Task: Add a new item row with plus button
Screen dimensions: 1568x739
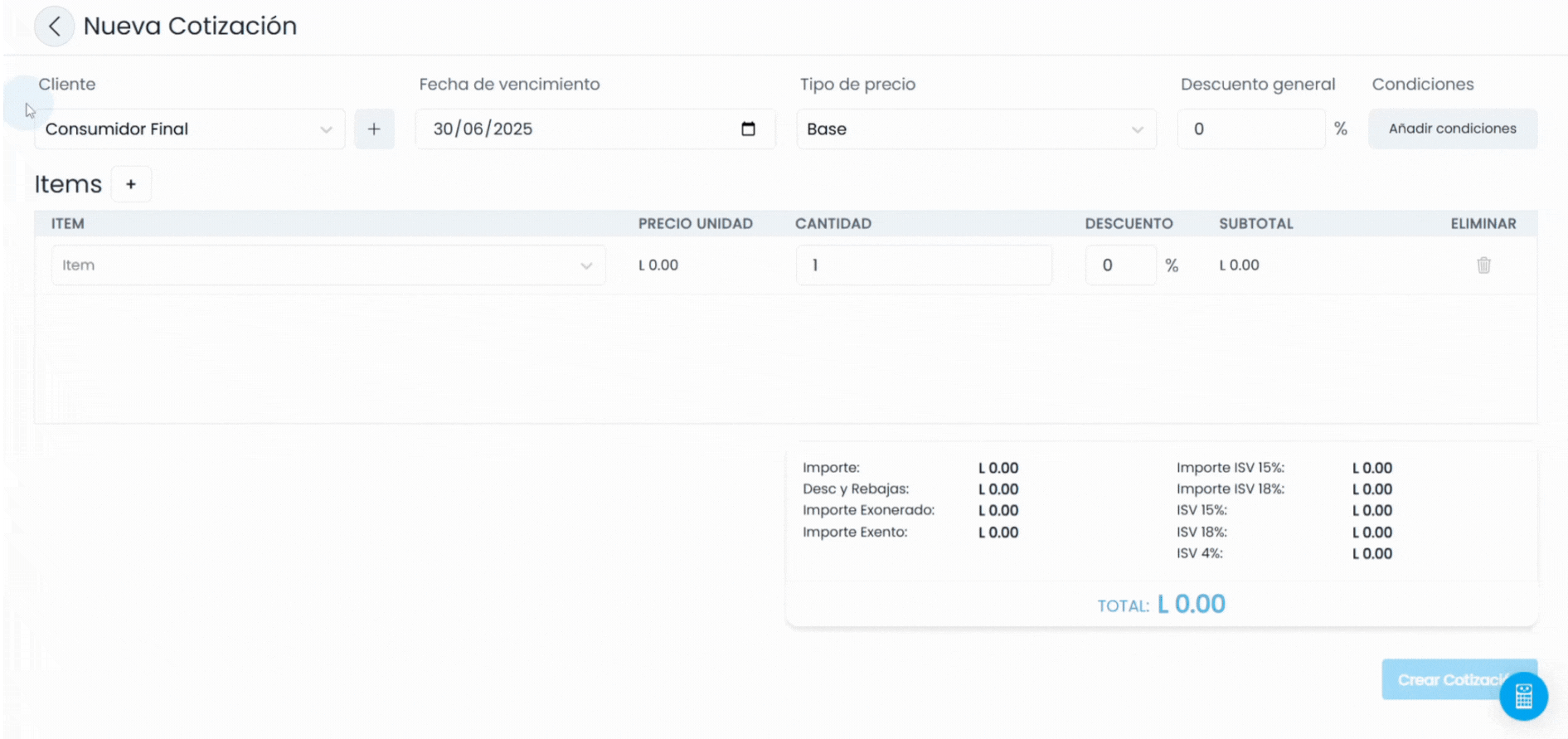Action: (131, 184)
